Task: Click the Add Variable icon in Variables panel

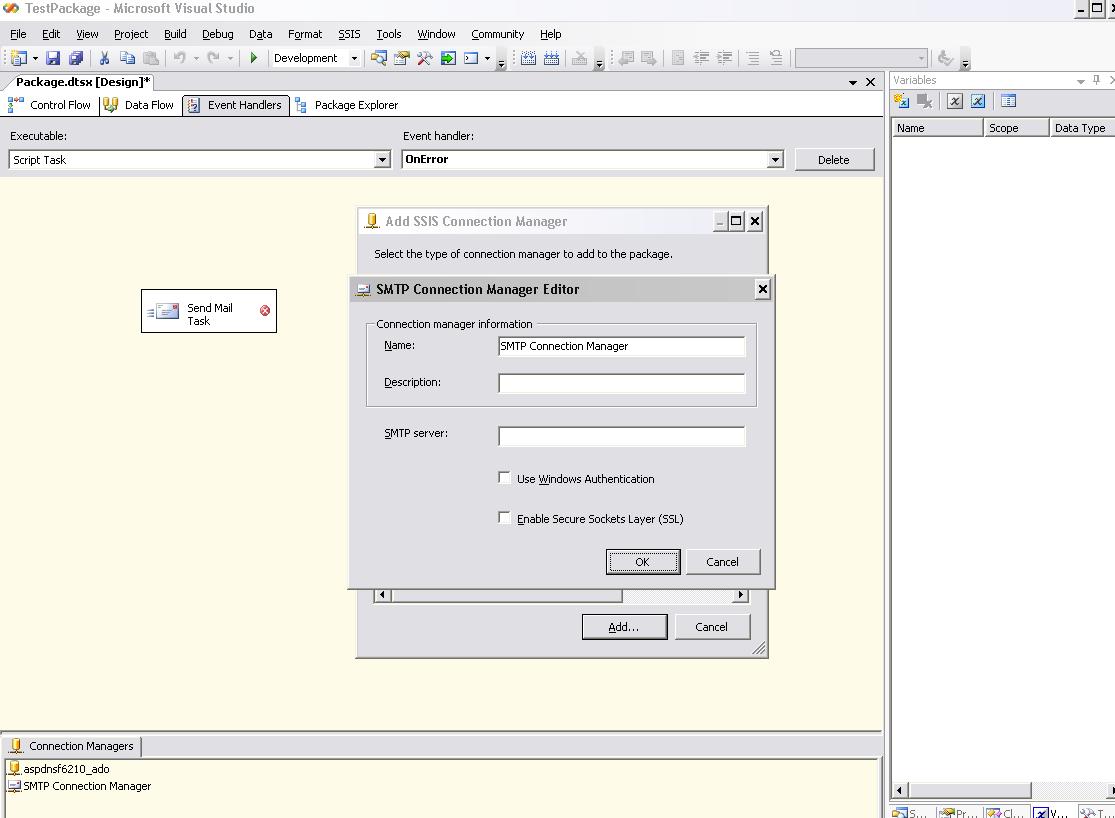Action: (901, 101)
